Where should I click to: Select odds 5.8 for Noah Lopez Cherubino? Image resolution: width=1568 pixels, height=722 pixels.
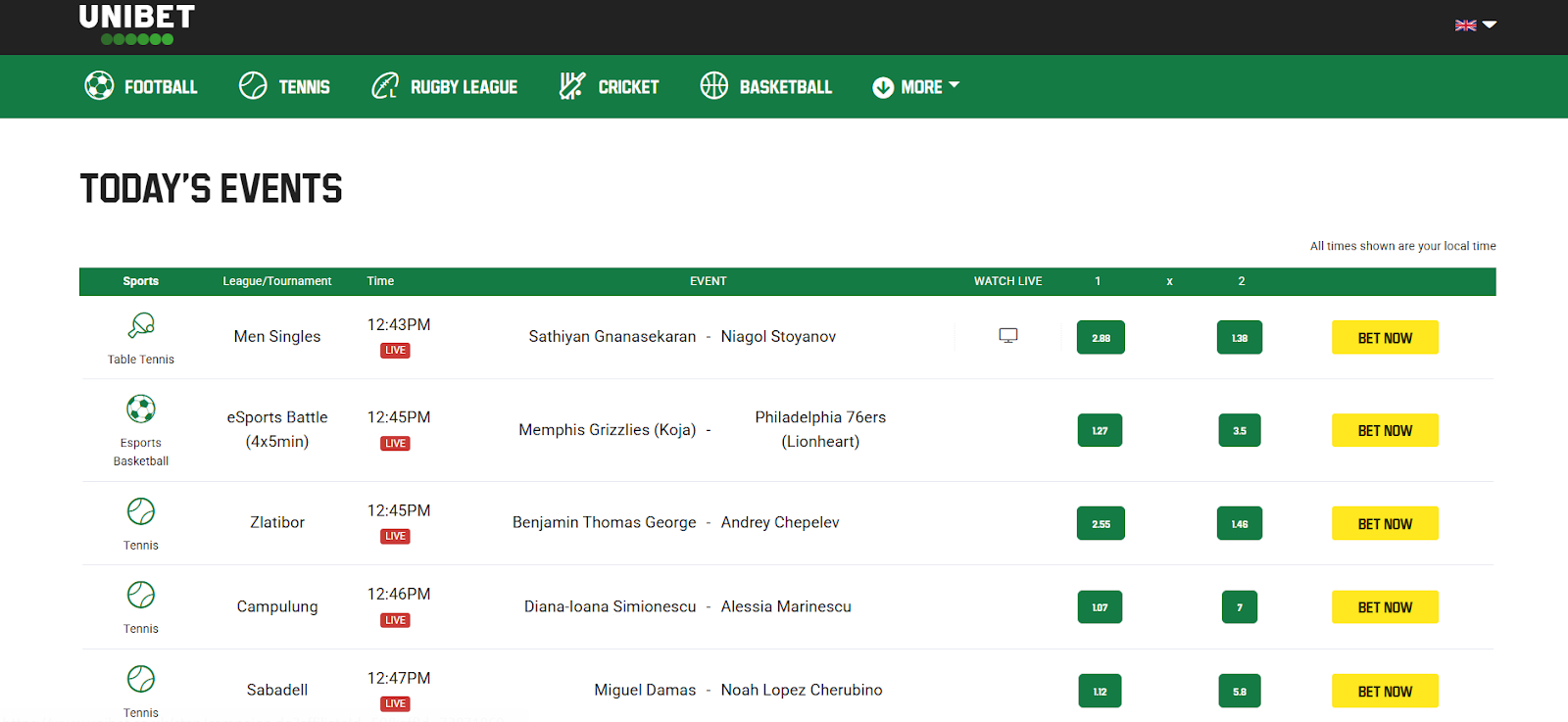[1240, 691]
